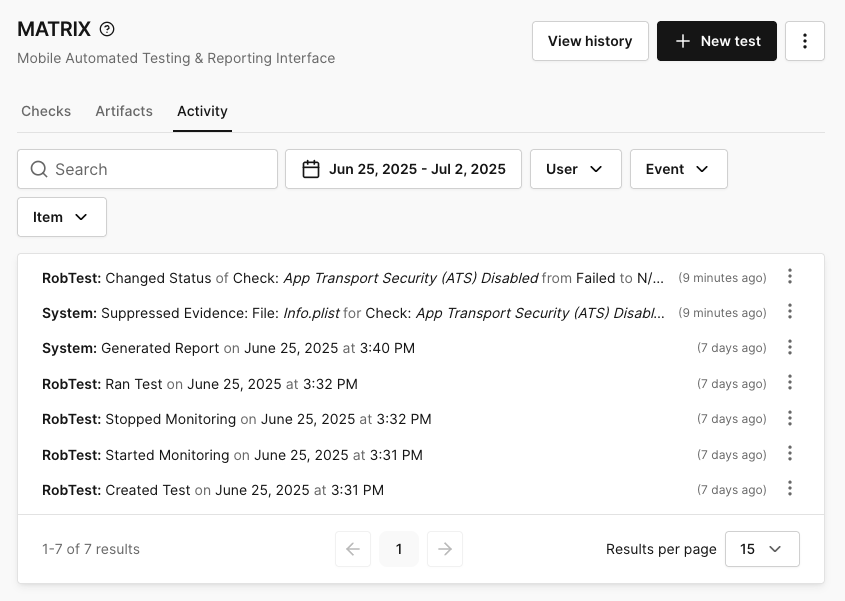Click Created Test at 3:31 PM entry

pos(213,491)
